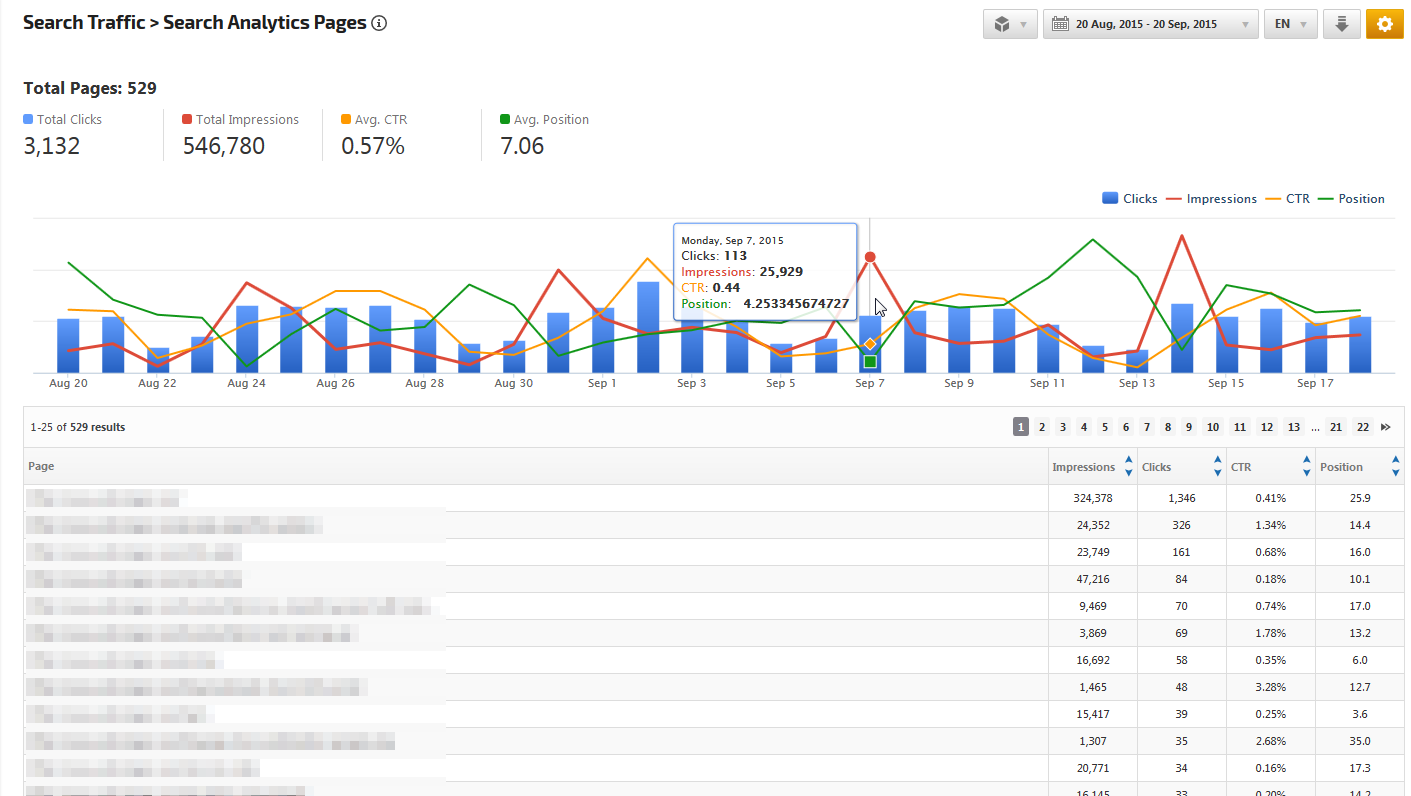This screenshot has height=796, width=1411.
Task: Click the info icon beside page title
Action: click(379, 24)
